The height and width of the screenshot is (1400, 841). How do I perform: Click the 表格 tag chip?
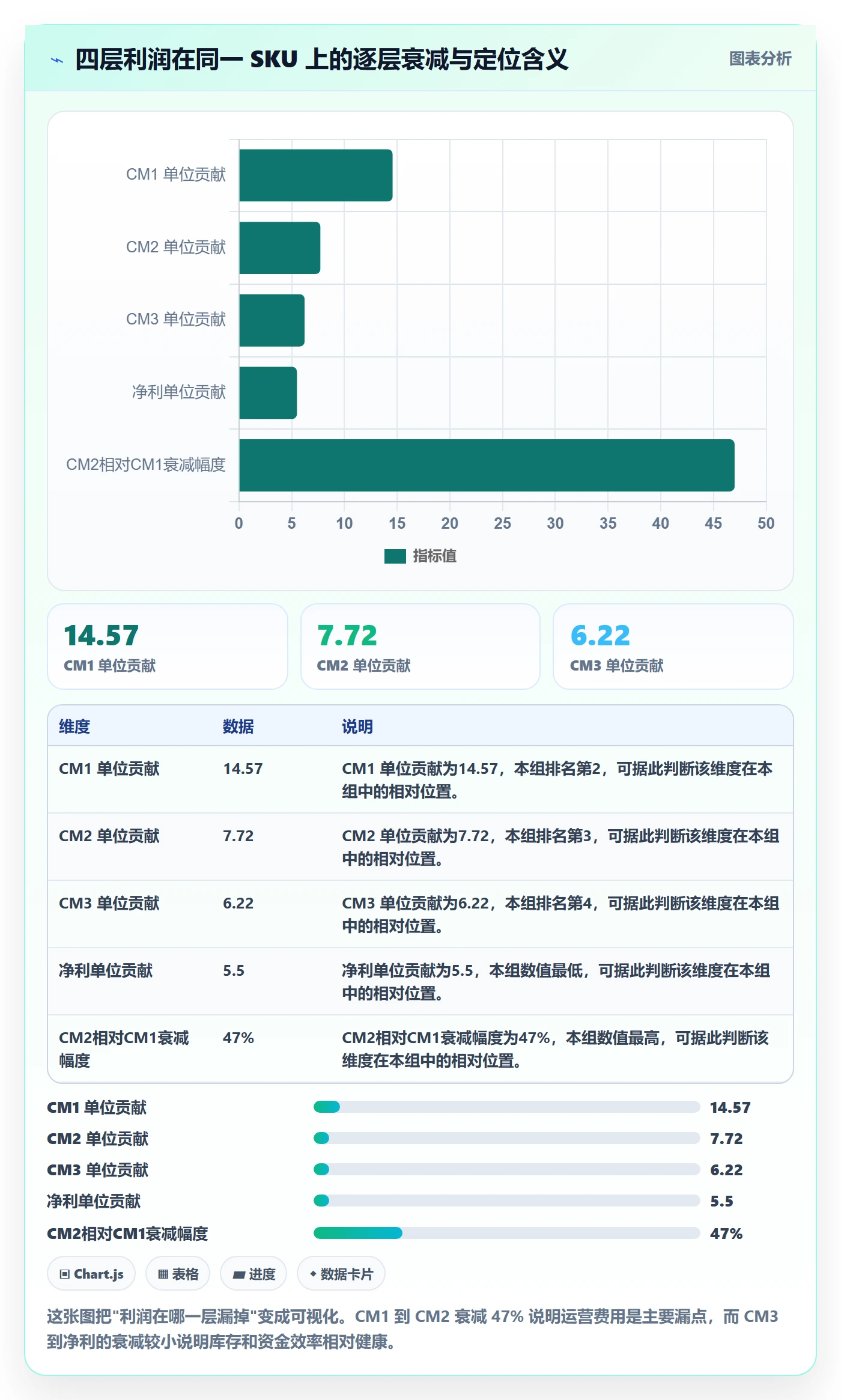tap(178, 1273)
